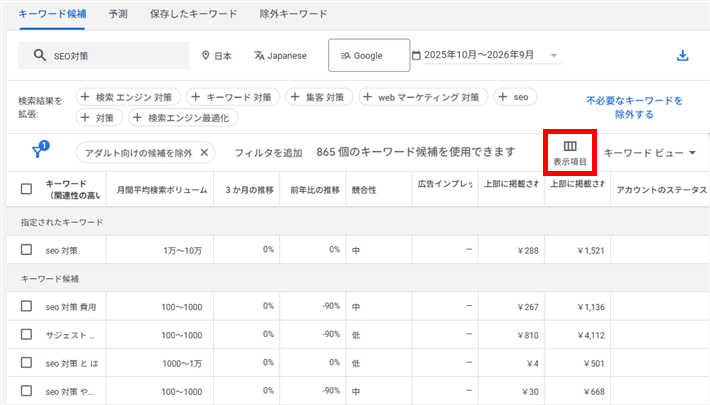
Task: Open the 保存したキーワード tab
Action: 193,14
